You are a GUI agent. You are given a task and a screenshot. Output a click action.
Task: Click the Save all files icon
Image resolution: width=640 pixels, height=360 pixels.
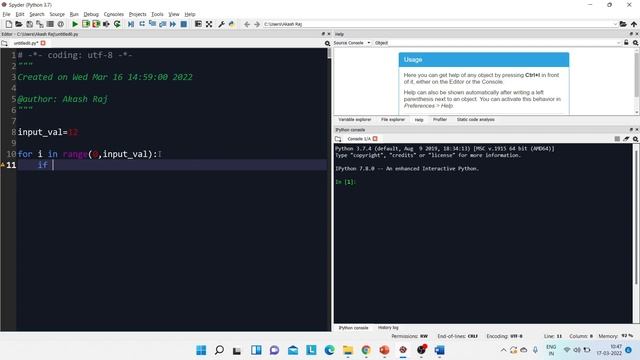[40, 24]
